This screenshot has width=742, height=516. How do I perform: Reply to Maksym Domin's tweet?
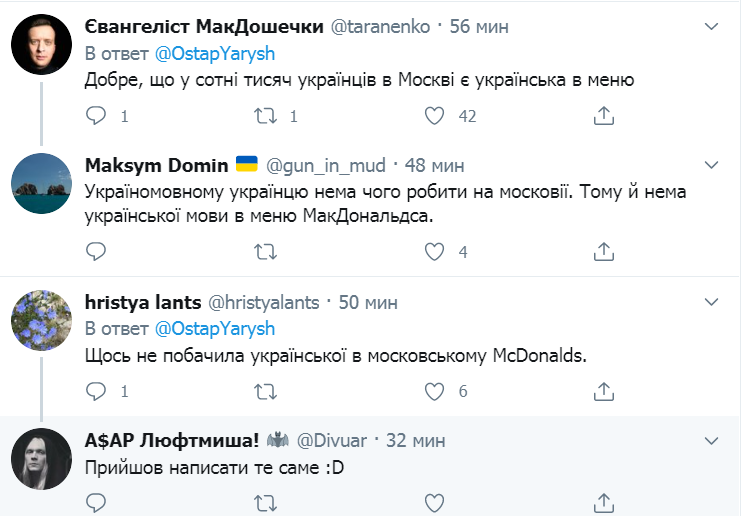(x=95, y=252)
